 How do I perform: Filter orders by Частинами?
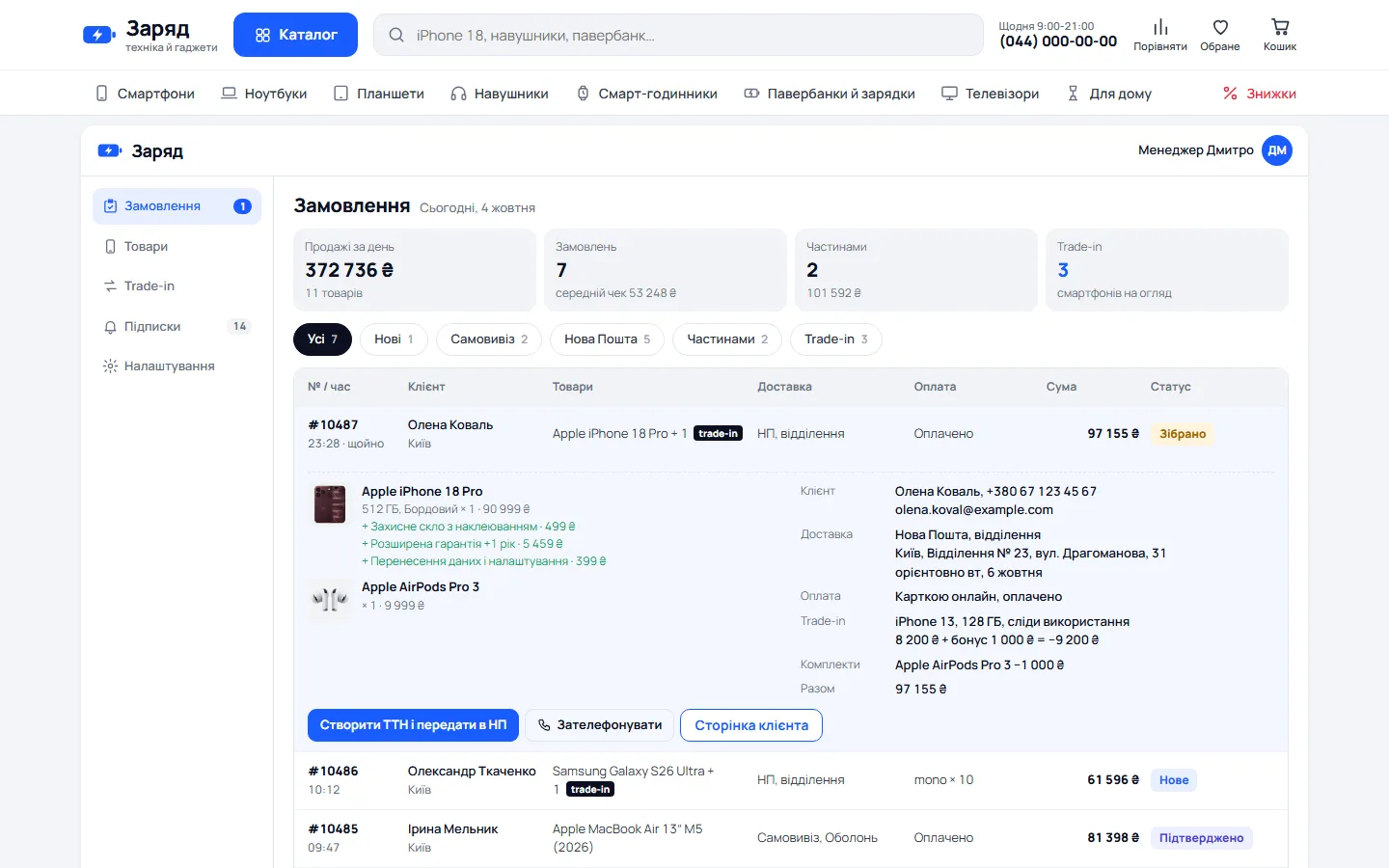tap(727, 339)
